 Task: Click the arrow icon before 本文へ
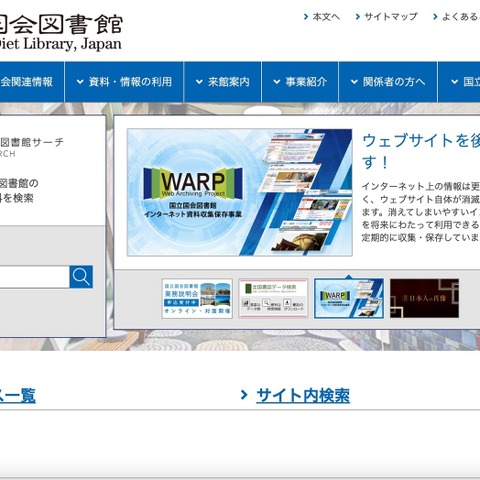[306, 17]
